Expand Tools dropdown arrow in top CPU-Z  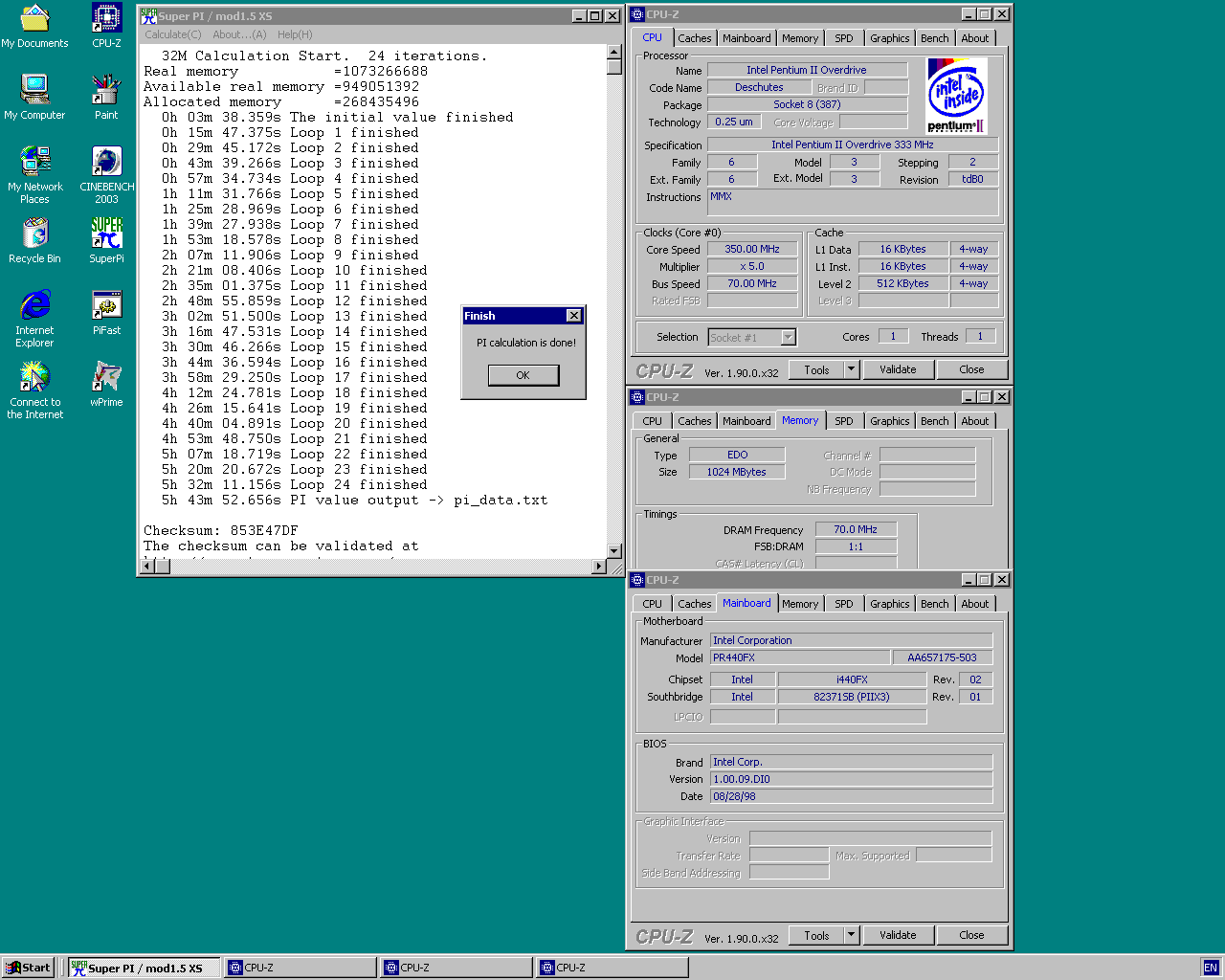click(851, 369)
